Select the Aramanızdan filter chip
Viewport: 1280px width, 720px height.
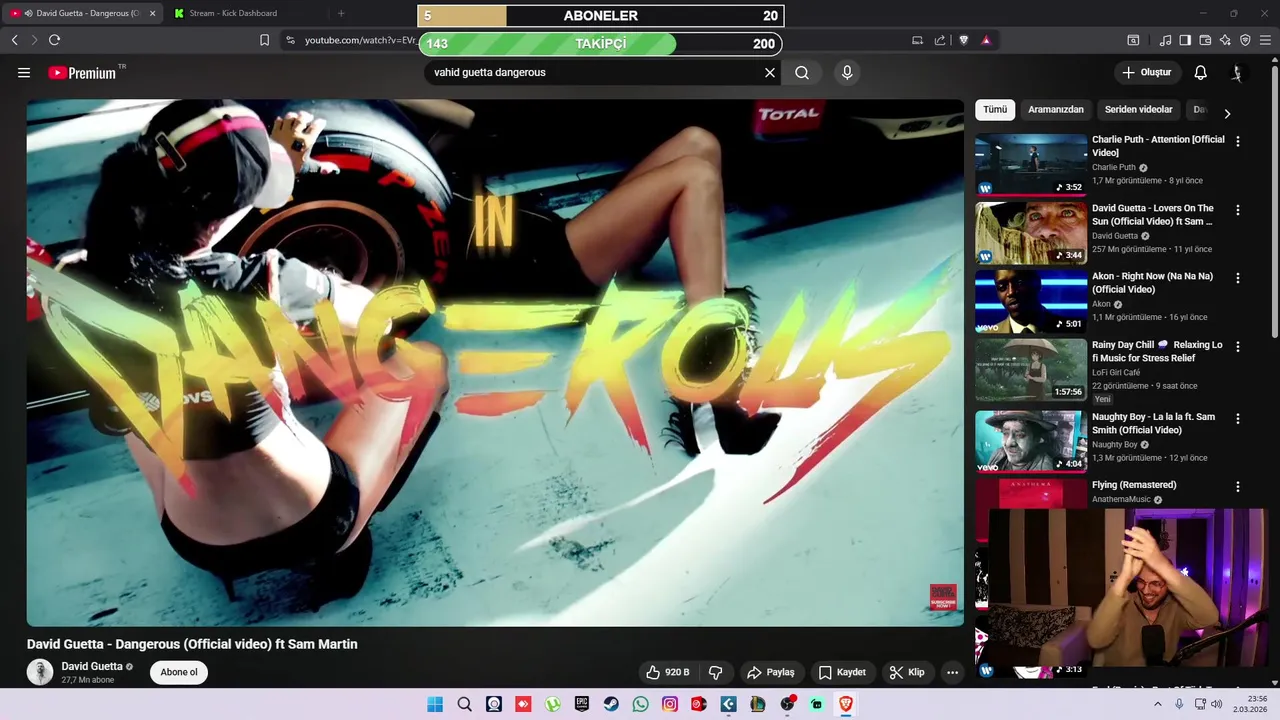click(1056, 110)
